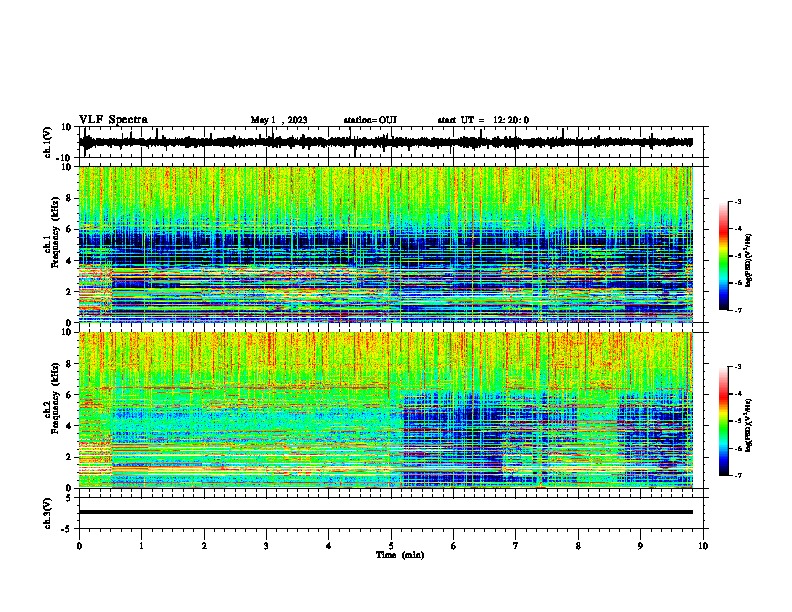Click the ch.2 color scale bar
The image size is (792, 612).
coord(723,421)
